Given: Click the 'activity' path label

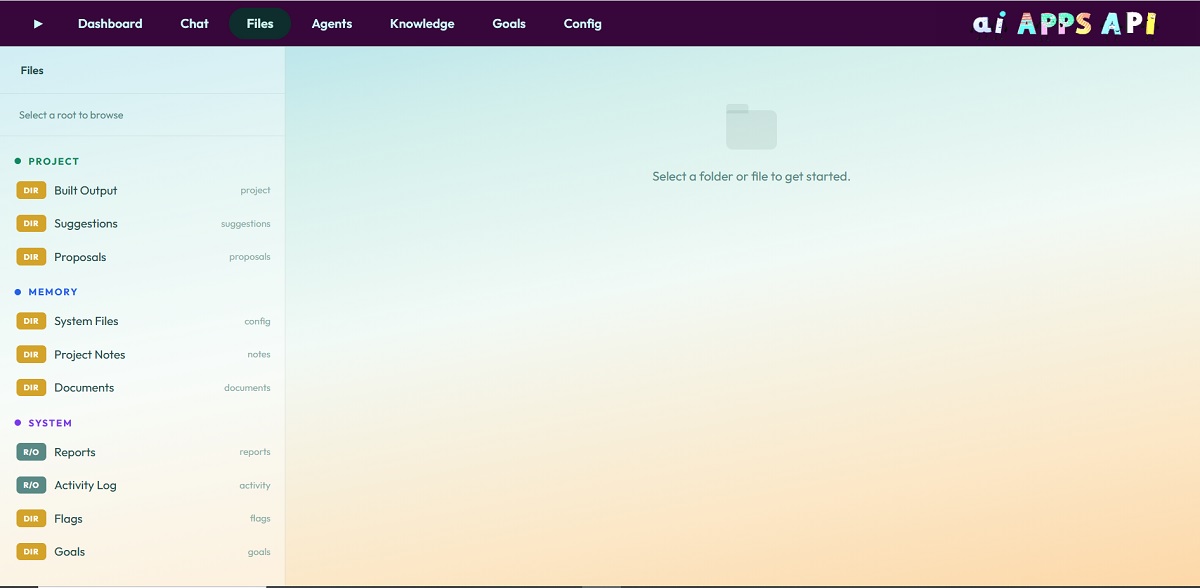Looking at the screenshot, I should click(255, 486).
